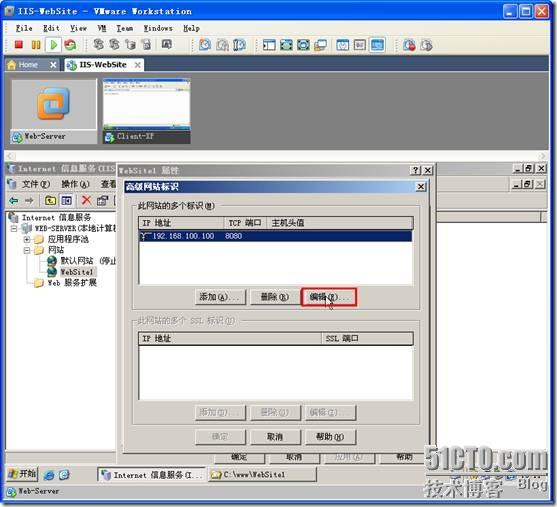Open the Edit menu in VMware
557x507 pixels.
tap(51, 28)
